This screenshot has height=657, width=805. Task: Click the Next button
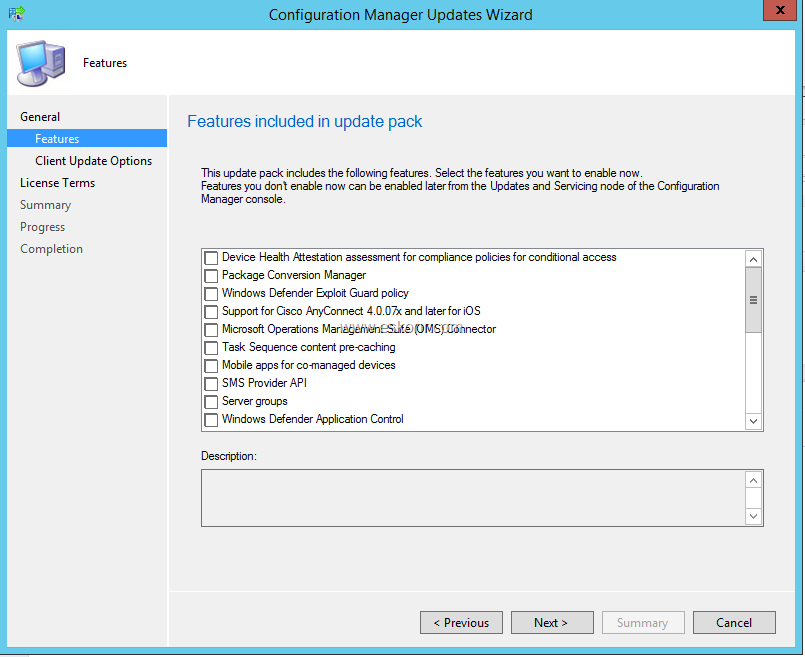[552, 622]
